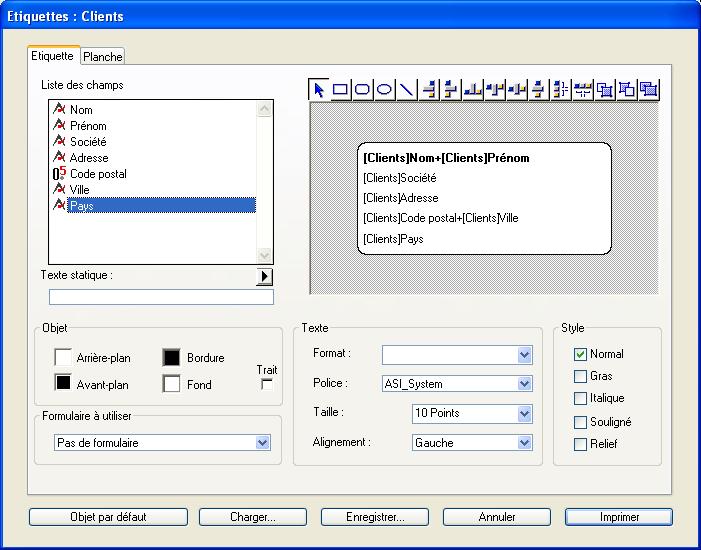The image size is (701, 550).
Task: Select the arrow pointer tool
Action: click(319, 89)
